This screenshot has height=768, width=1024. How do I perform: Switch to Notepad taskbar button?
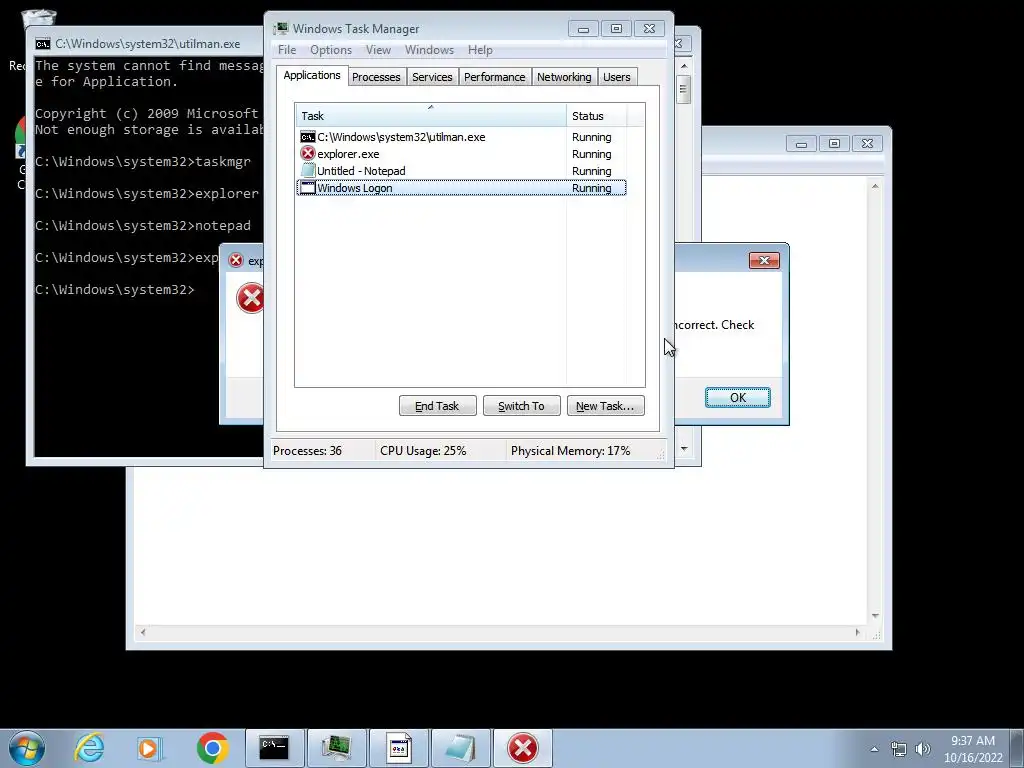pyautogui.click(x=460, y=748)
